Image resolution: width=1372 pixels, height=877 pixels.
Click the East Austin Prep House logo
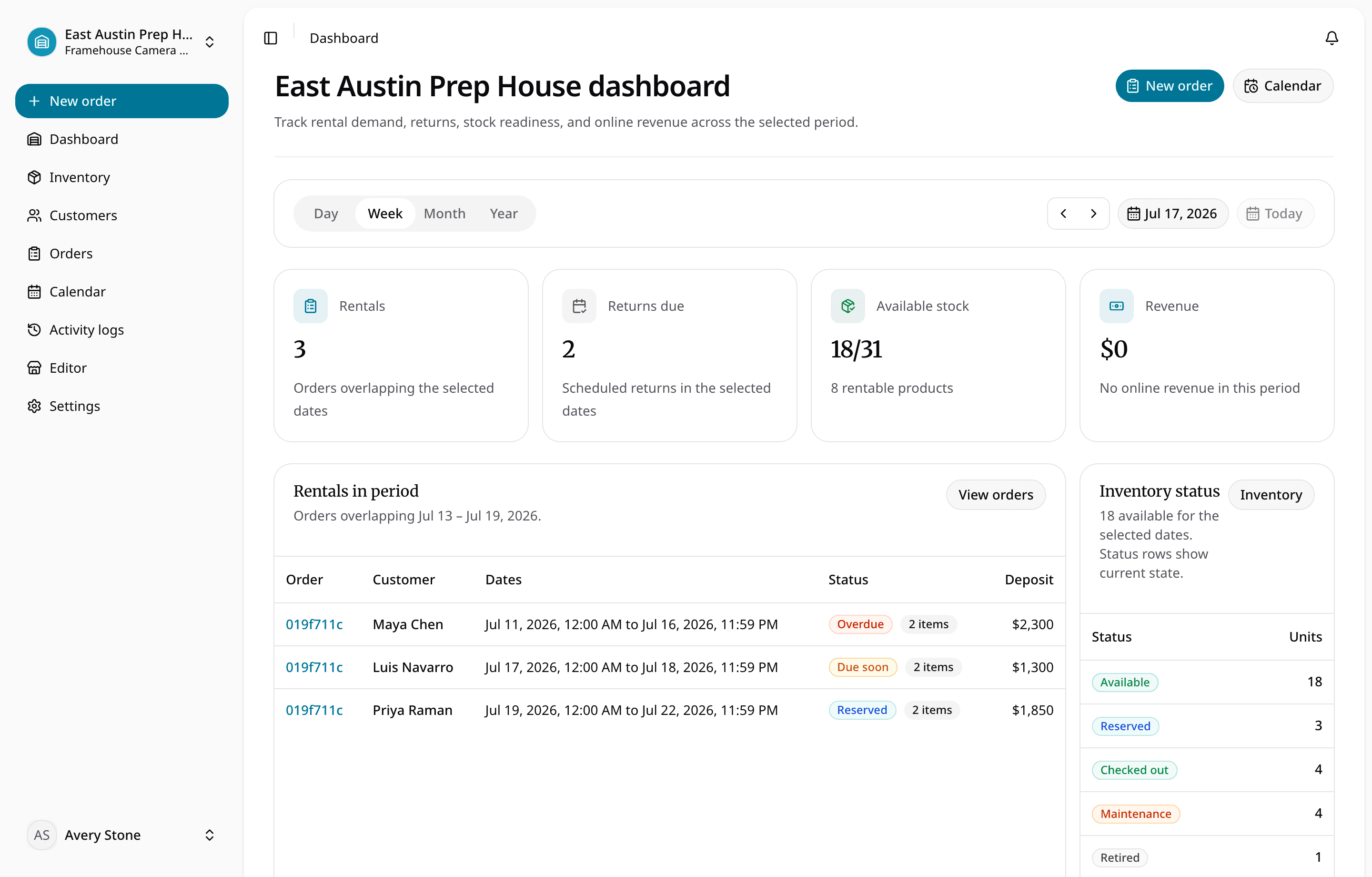pyautogui.click(x=41, y=41)
